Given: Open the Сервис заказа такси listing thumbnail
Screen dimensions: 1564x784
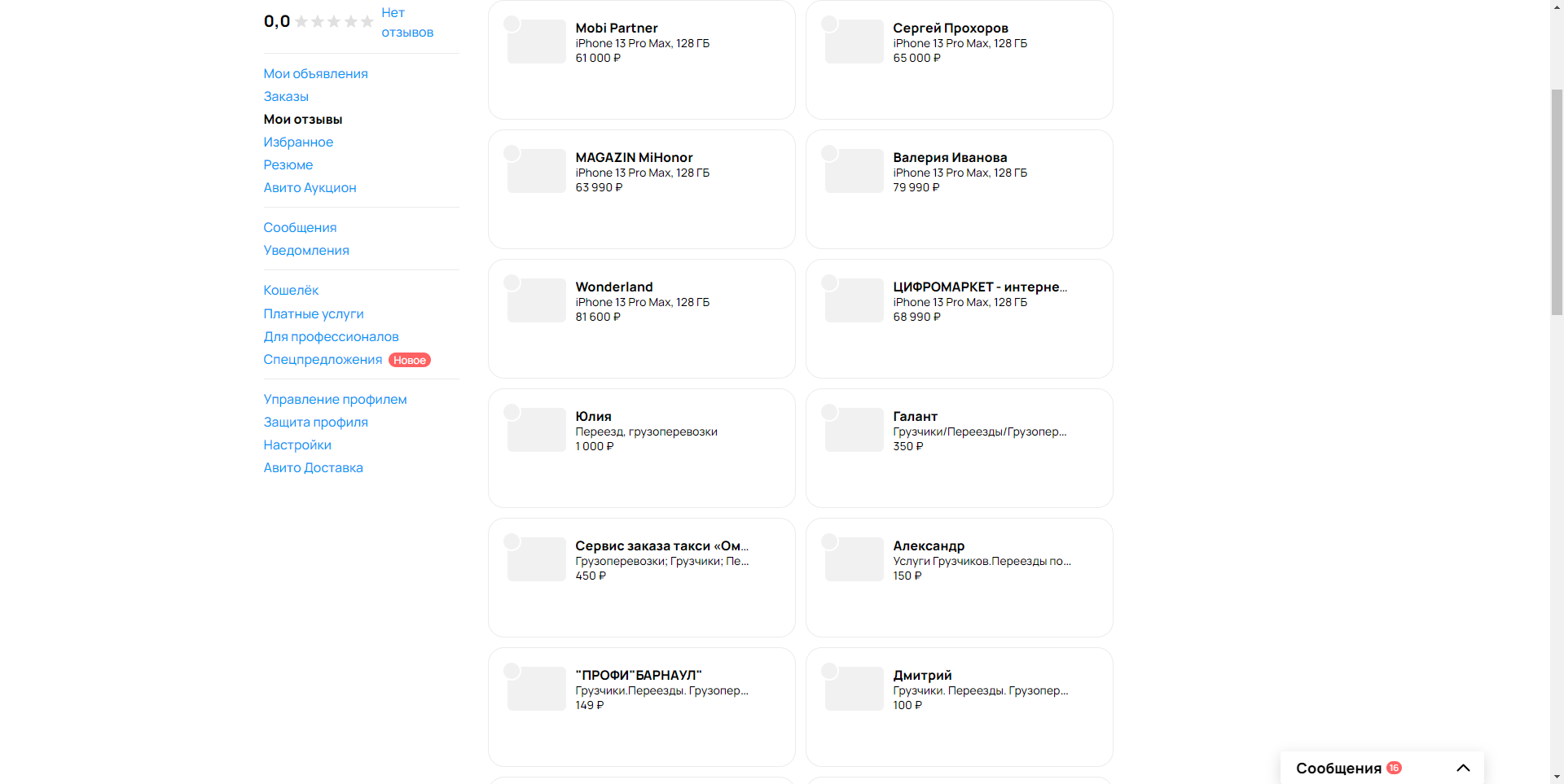Looking at the screenshot, I should [x=537, y=559].
